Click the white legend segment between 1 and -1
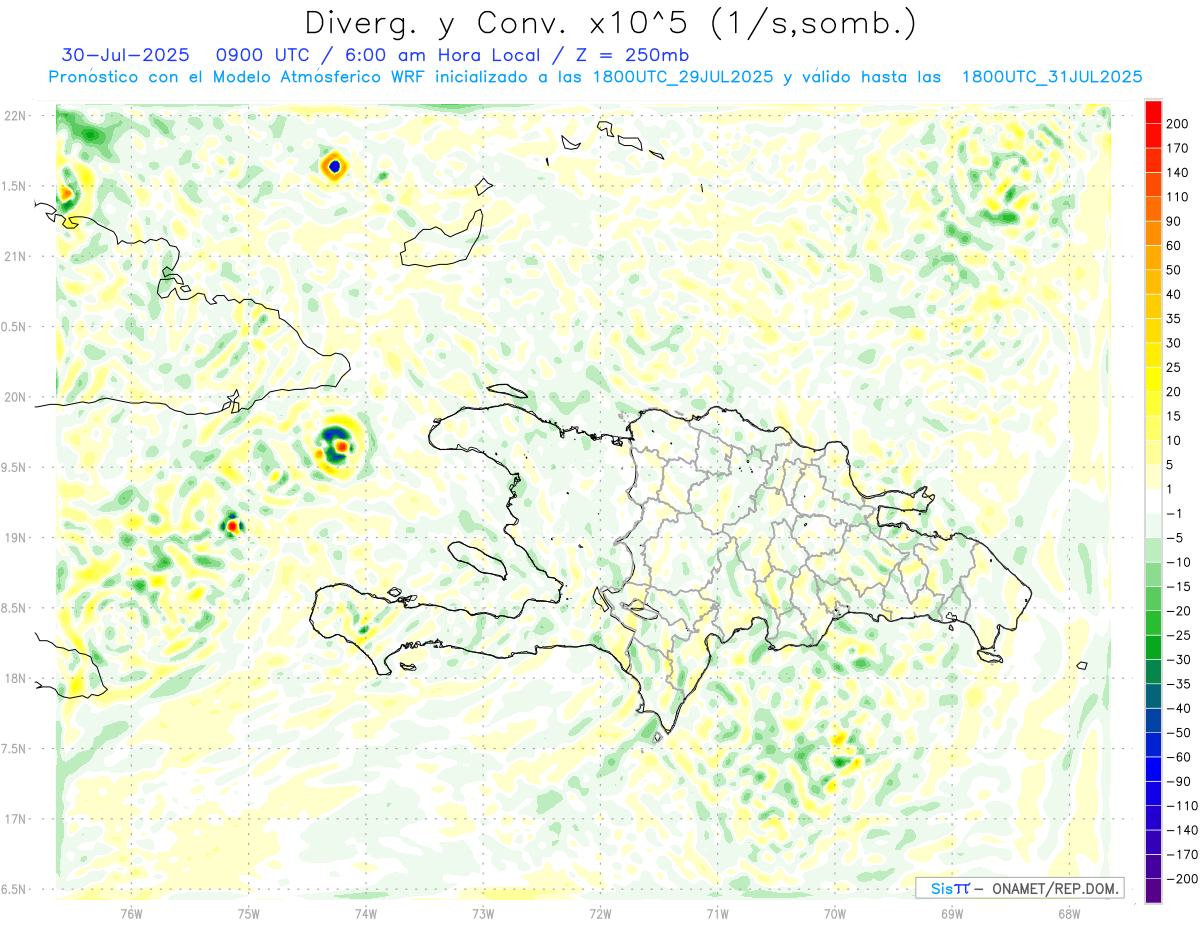The width and height of the screenshot is (1200, 927). click(x=1153, y=502)
